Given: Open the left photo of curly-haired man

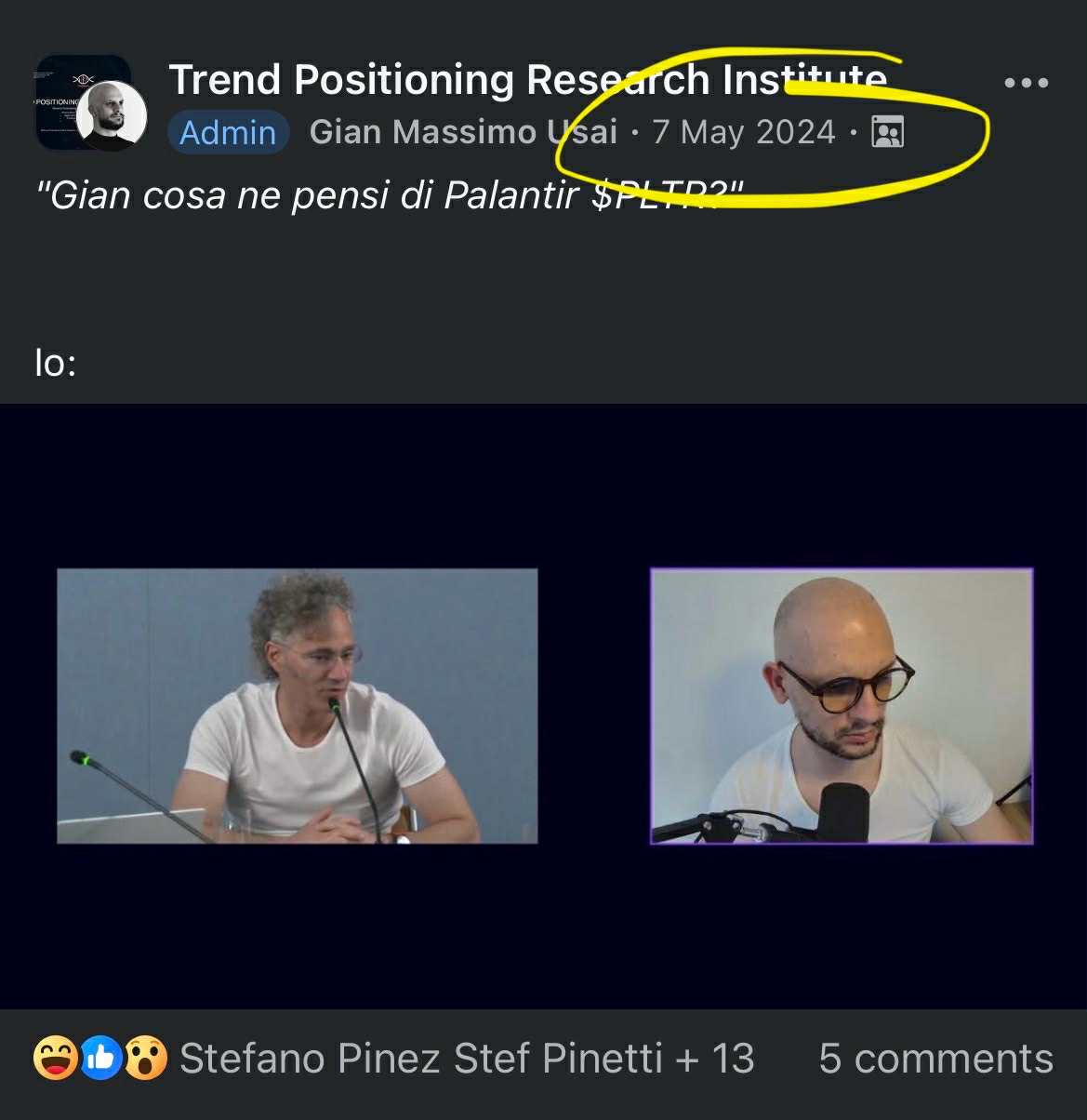Looking at the screenshot, I should pyautogui.click(x=298, y=706).
